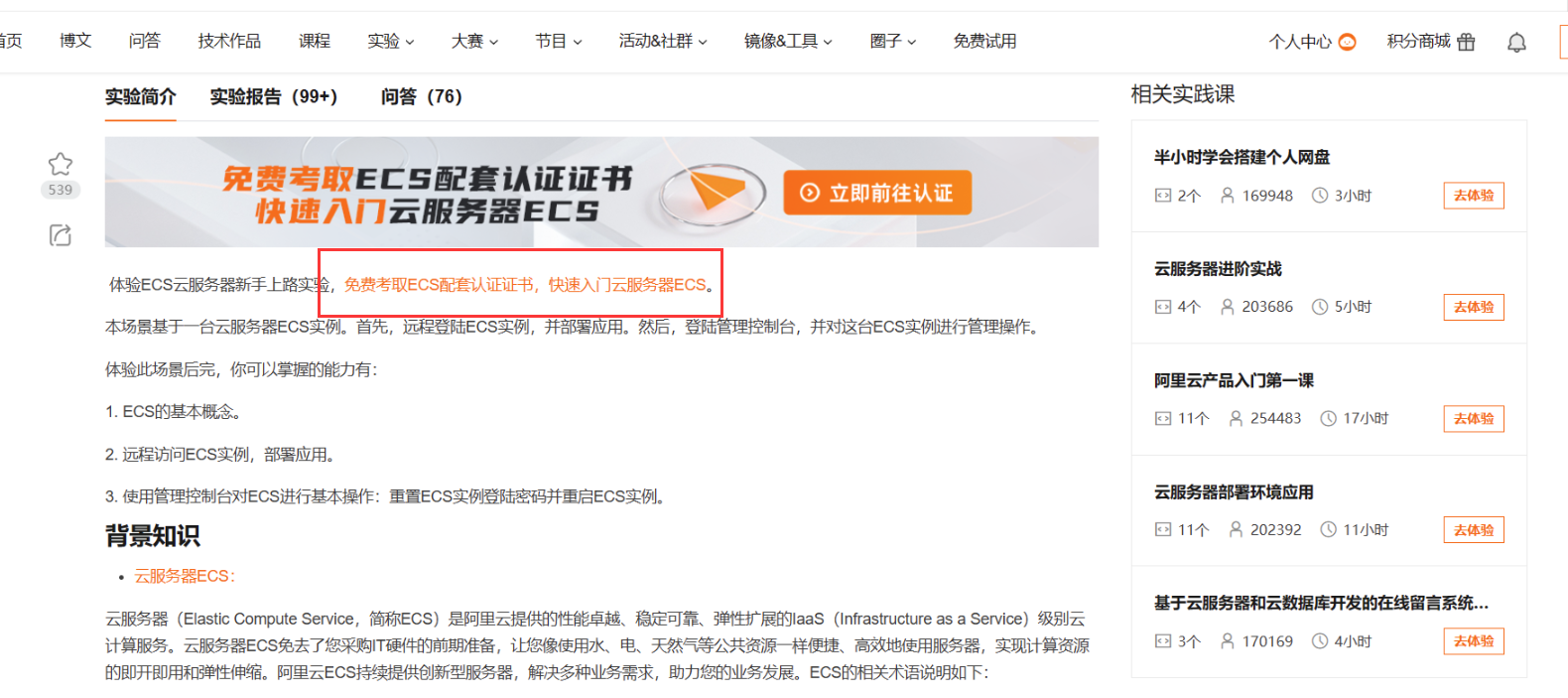Expand the 实验 dropdown menu

point(391,41)
